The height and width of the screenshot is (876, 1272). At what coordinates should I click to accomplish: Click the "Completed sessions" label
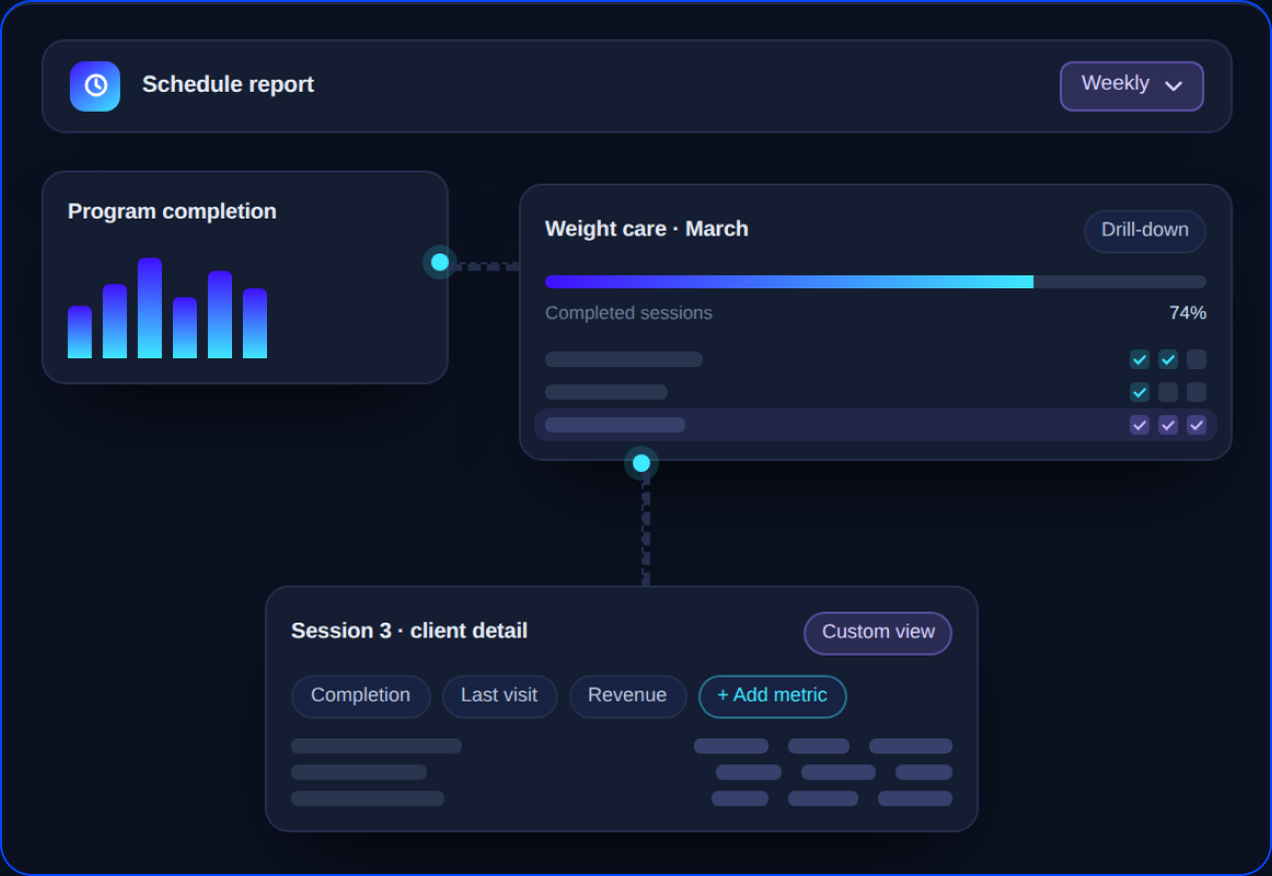coord(629,313)
